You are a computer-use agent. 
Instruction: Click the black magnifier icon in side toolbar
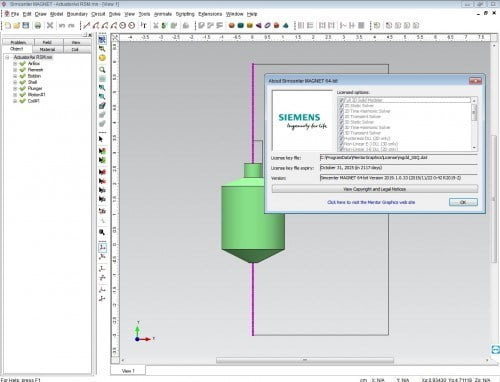pyautogui.click(x=102, y=232)
